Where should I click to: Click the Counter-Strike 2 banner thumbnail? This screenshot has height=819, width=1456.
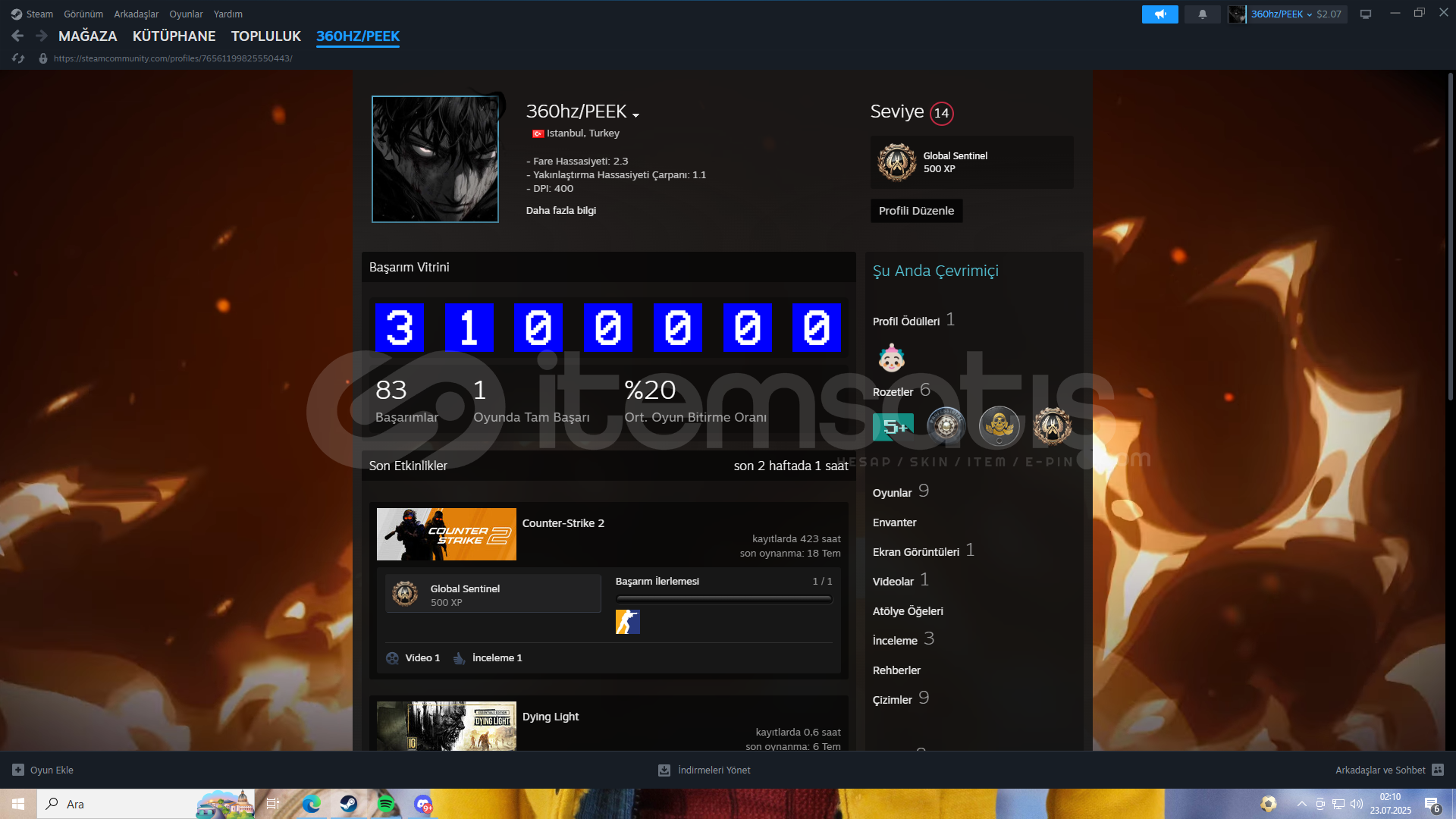tap(446, 535)
